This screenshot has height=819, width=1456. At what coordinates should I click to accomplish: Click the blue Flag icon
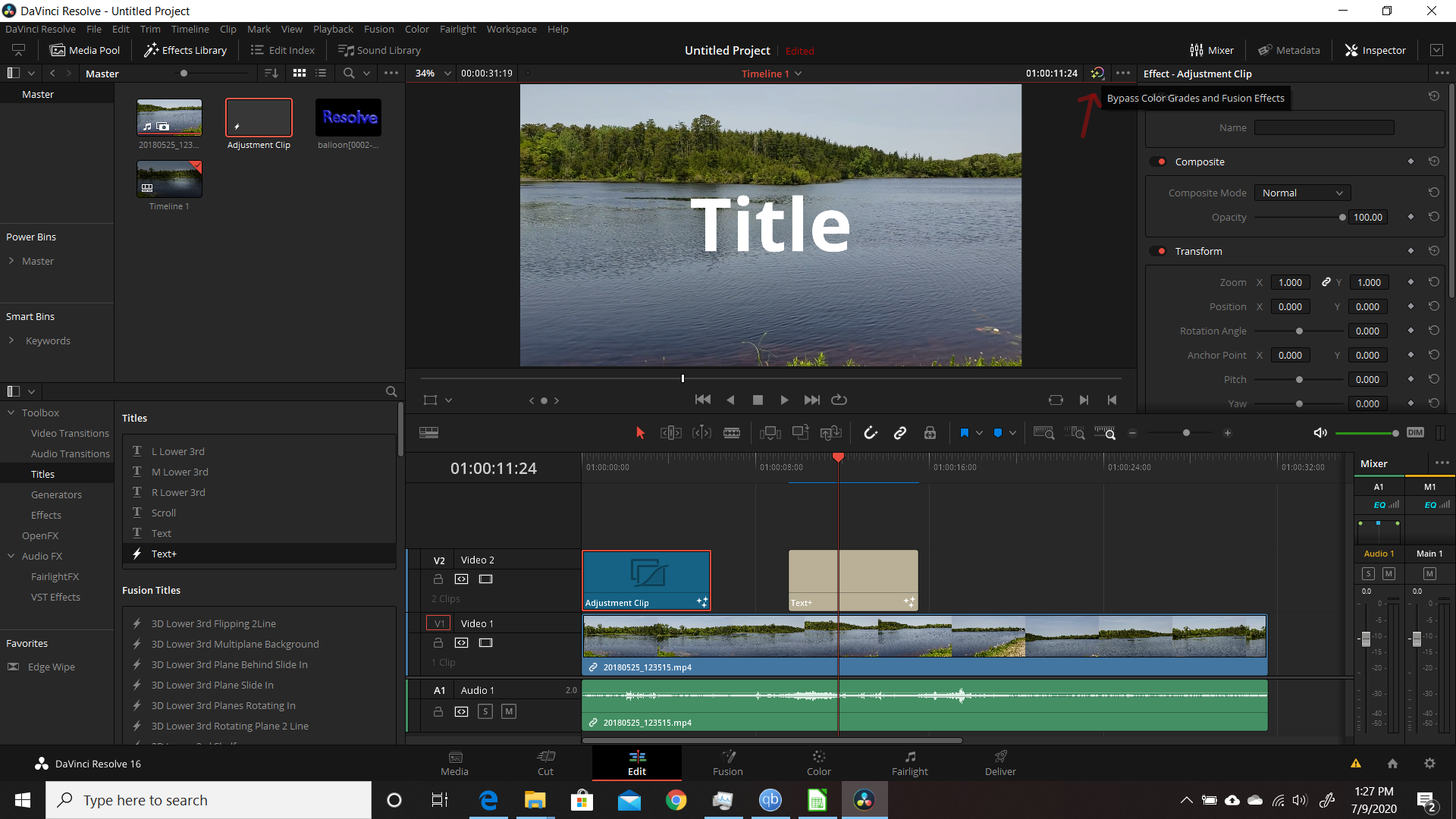[x=965, y=432]
